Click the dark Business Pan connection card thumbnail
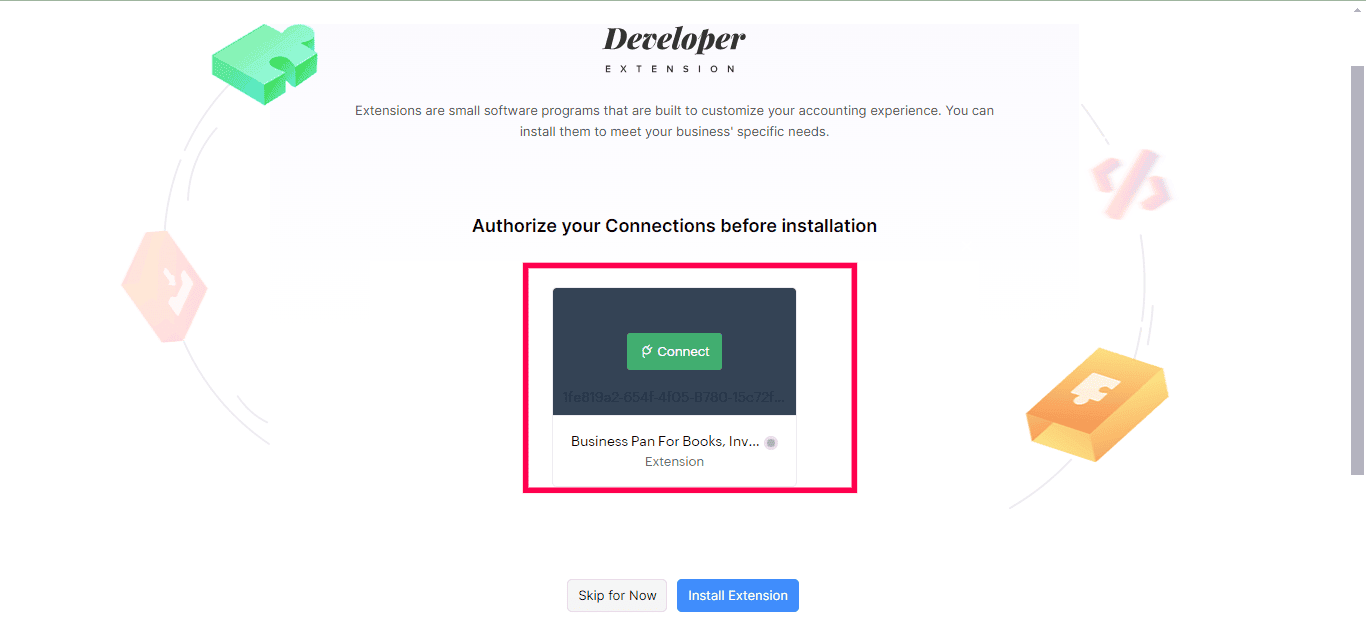This screenshot has width=1366, height=642. [674, 351]
